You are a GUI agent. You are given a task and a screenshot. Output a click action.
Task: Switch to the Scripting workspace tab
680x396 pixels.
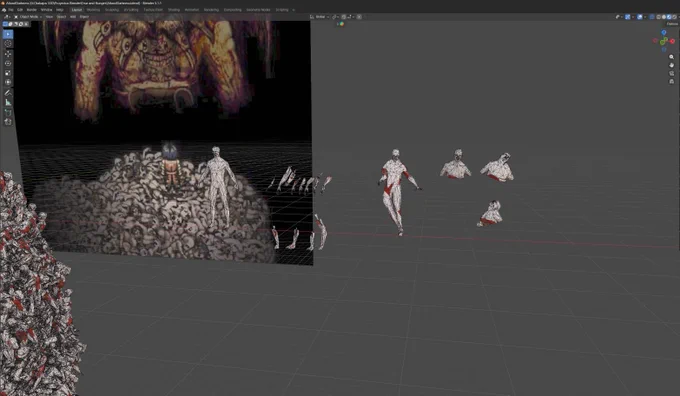tap(282, 10)
